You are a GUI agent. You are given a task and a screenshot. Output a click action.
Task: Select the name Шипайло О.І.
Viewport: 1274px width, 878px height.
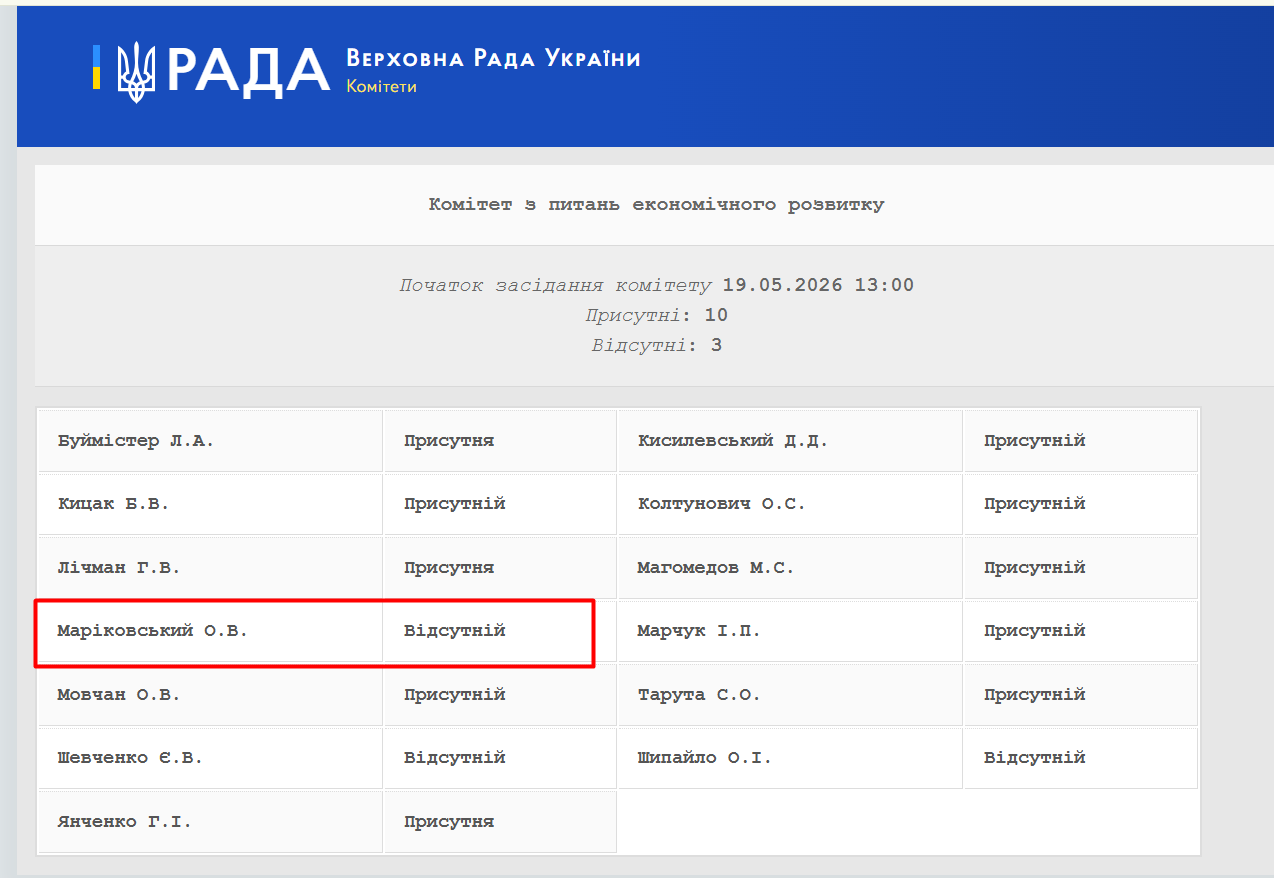click(x=705, y=758)
